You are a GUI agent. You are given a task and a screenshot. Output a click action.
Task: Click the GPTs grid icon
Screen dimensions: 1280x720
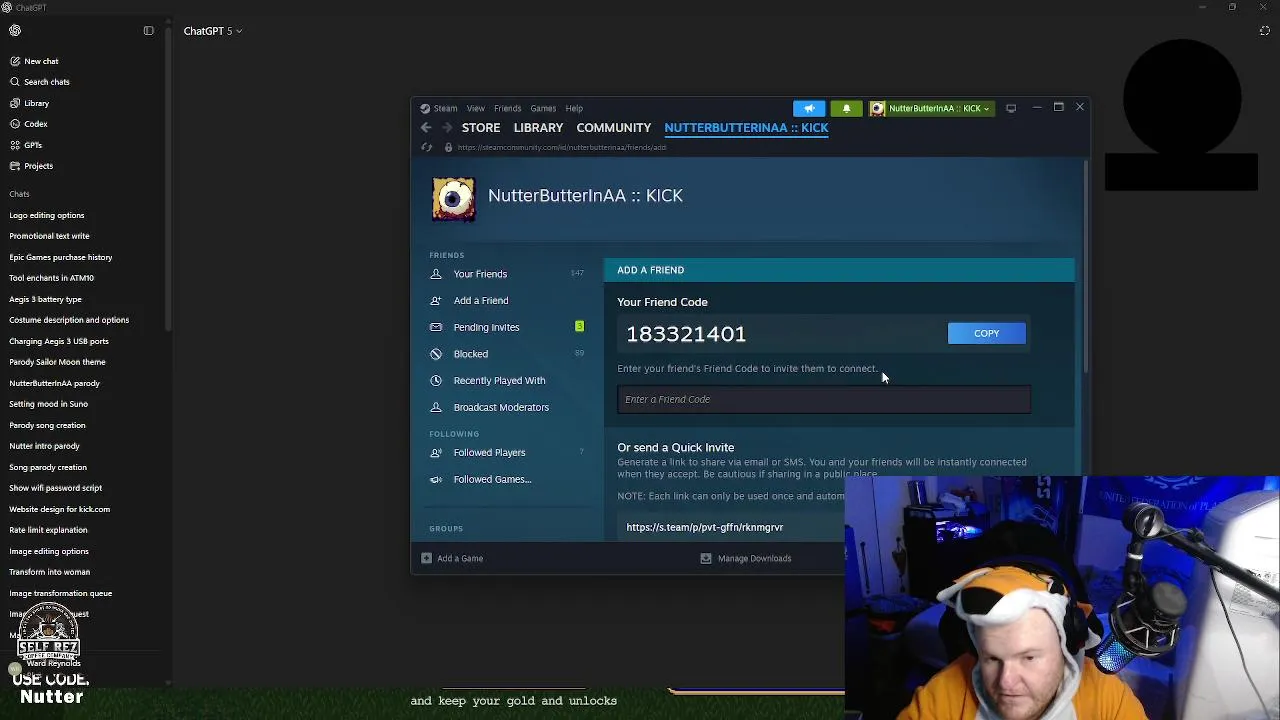pos(15,145)
